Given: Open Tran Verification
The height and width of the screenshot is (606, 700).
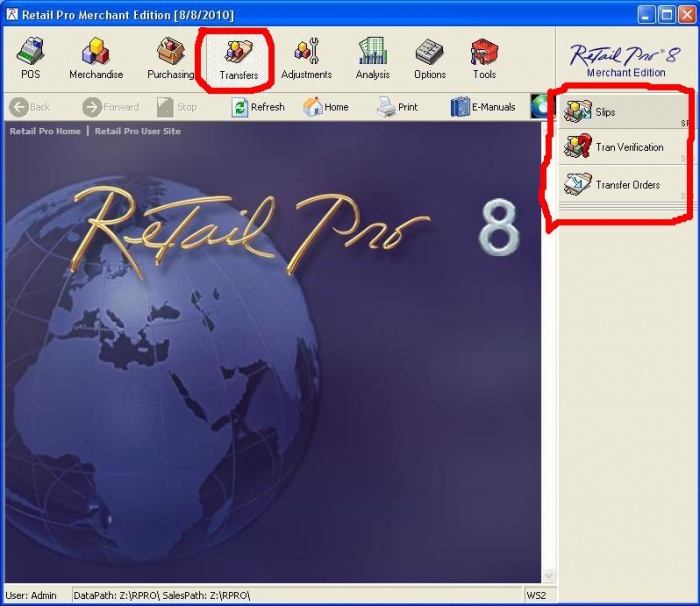Looking at the screenshot, I should (x=623, y=147).
